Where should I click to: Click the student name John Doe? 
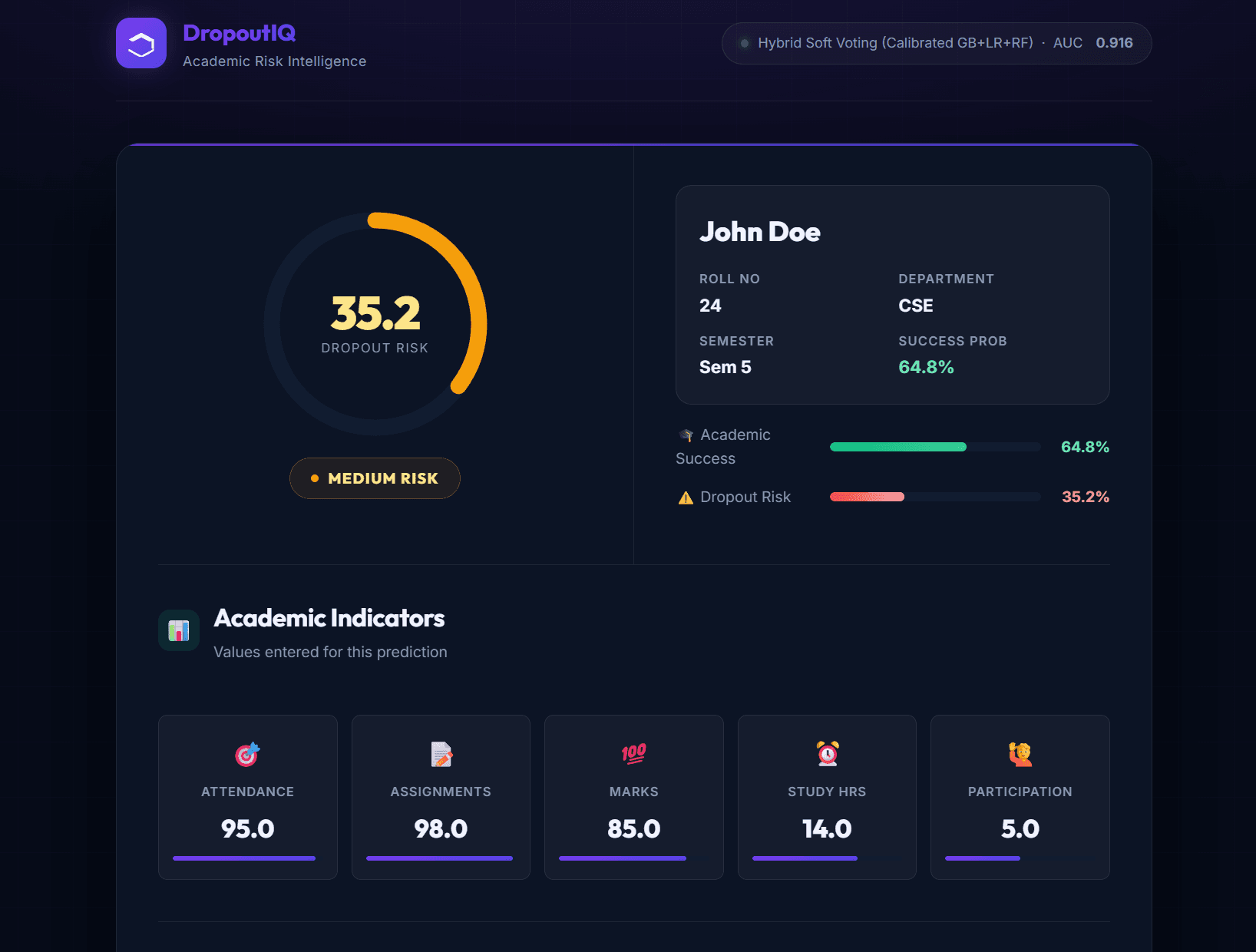[x=760, y=232]
